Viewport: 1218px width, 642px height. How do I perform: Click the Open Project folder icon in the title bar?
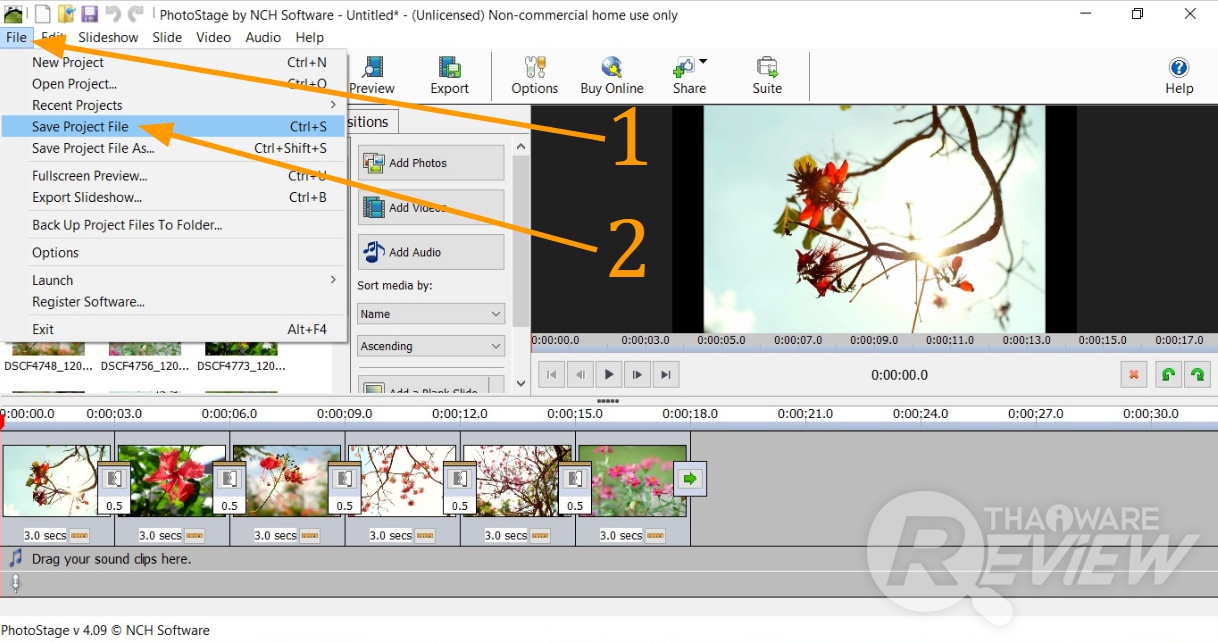point(67,14)
